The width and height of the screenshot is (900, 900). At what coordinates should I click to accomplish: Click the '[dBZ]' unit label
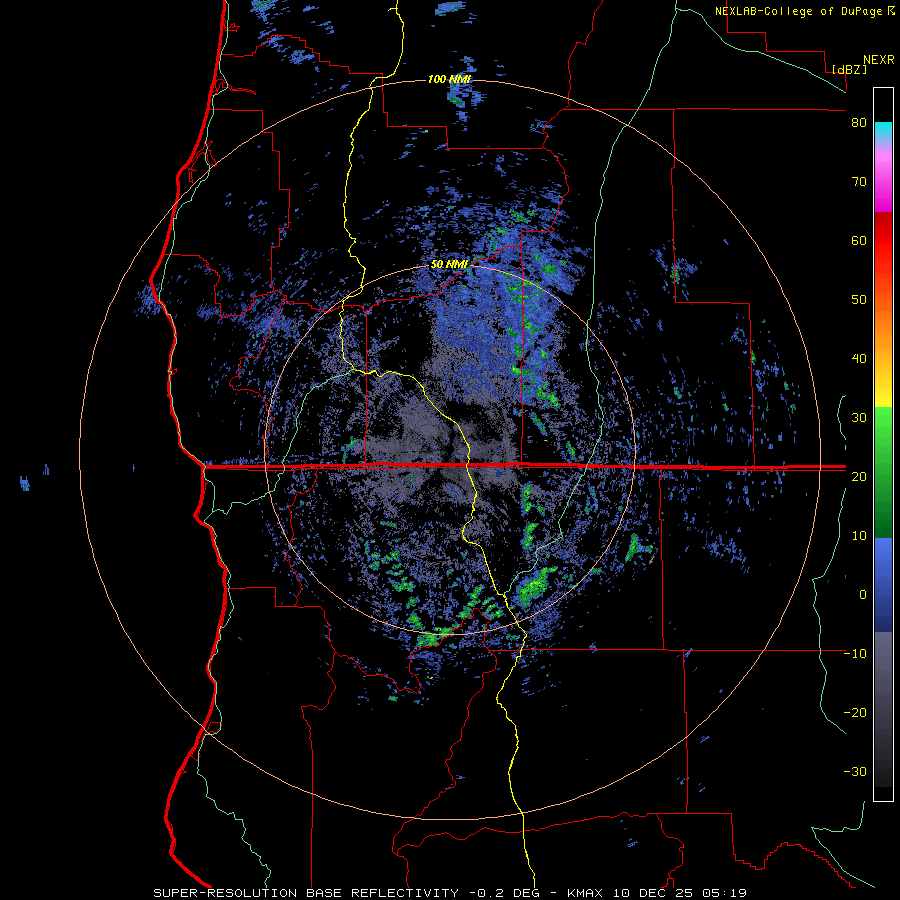849,69
